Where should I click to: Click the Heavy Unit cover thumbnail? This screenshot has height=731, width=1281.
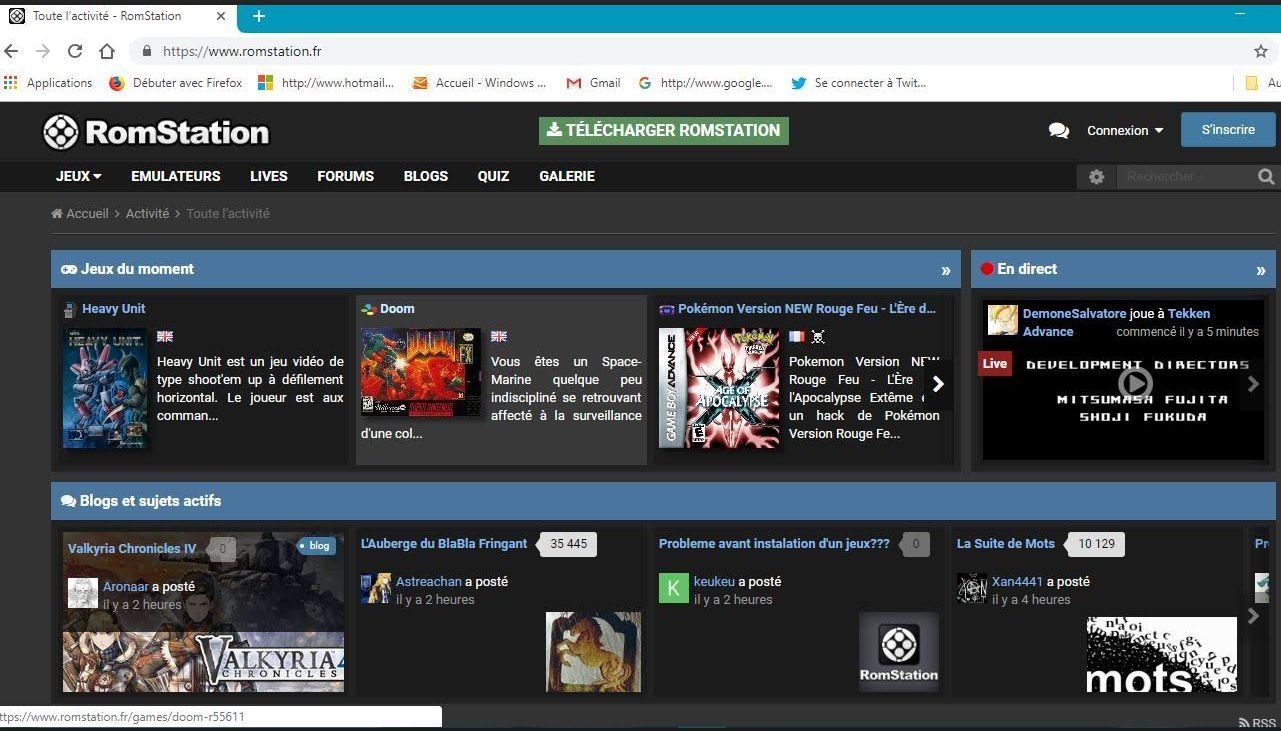[x=105, y=388]
